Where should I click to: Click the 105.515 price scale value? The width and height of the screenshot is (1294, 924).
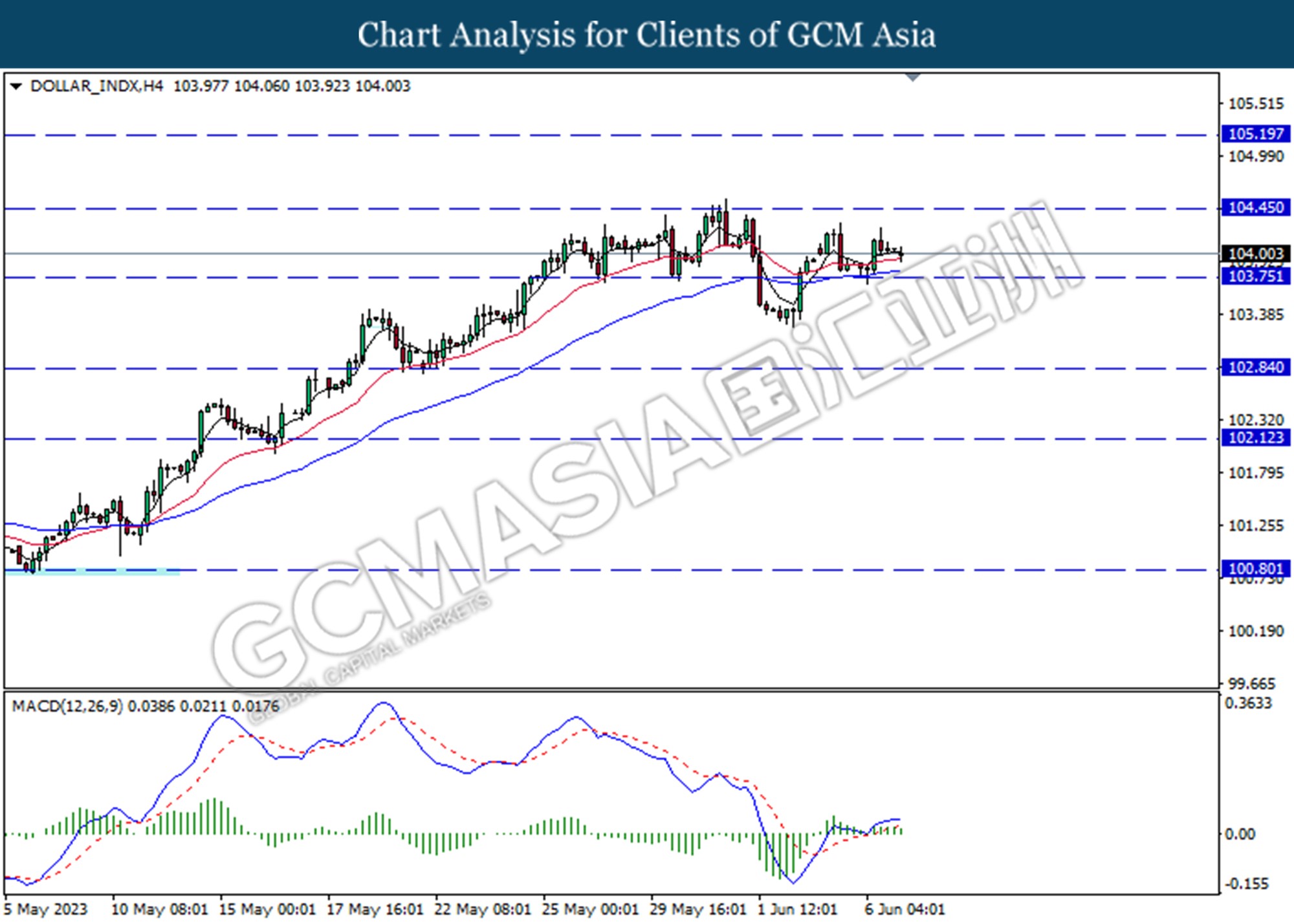pyautogui.click(x=1256, y=104)
